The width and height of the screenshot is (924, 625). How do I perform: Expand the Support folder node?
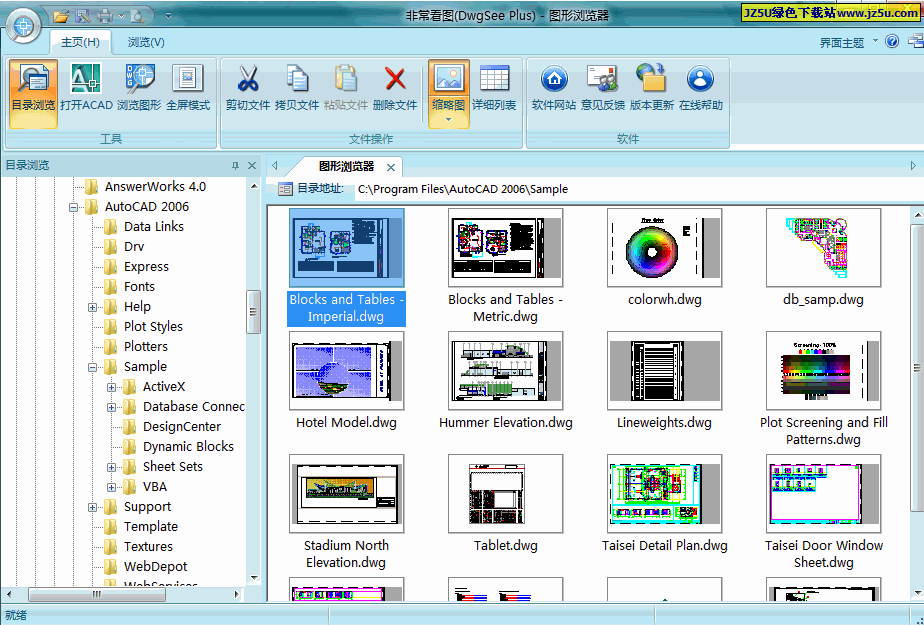tap(93, 508)
